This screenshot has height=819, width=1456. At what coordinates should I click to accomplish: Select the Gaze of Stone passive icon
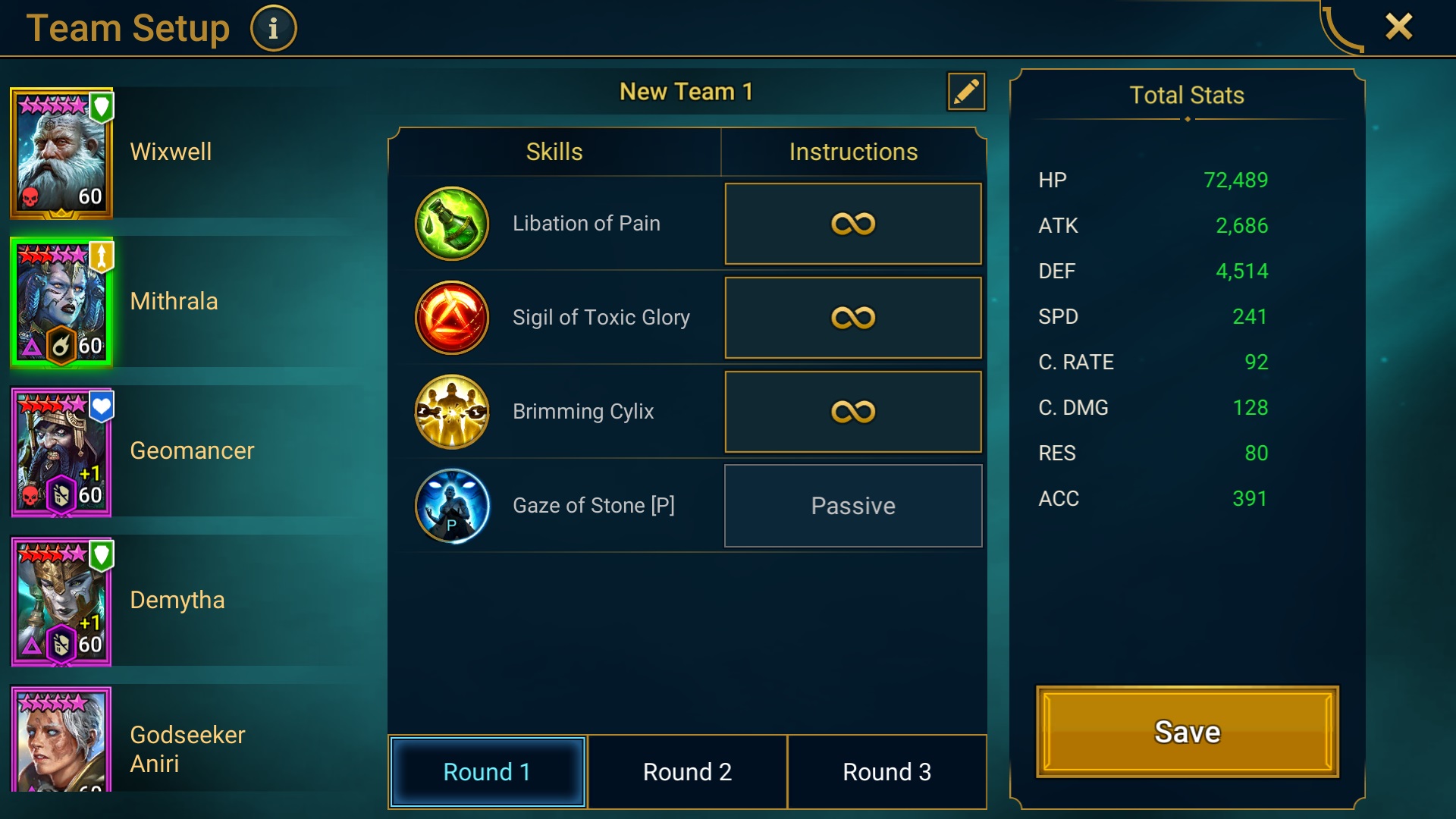coord(452,506)
